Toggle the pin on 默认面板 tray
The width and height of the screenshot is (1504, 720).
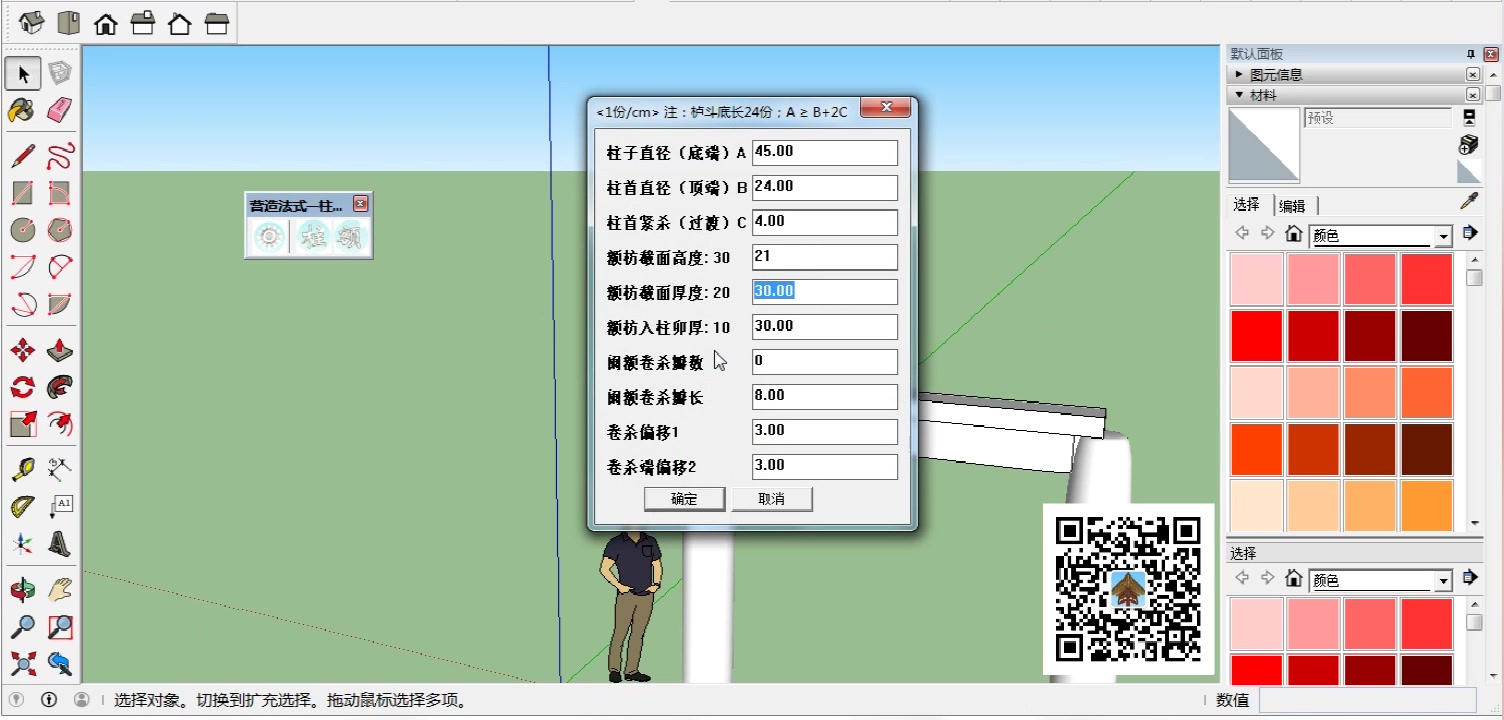click(x=1471, y=54)
